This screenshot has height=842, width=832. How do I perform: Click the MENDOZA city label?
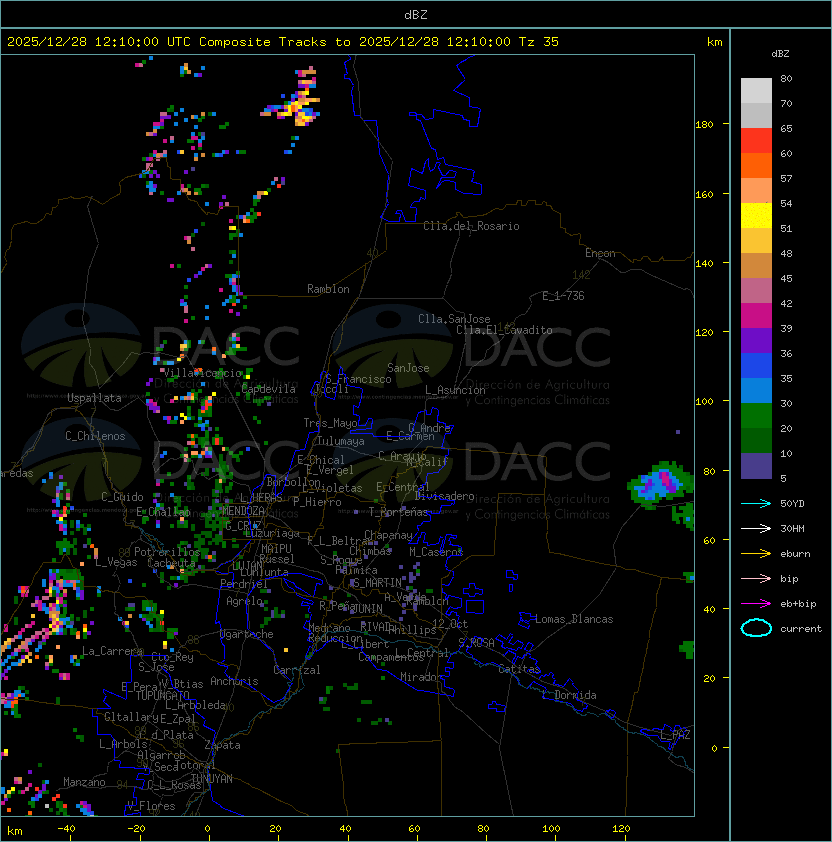243,510
